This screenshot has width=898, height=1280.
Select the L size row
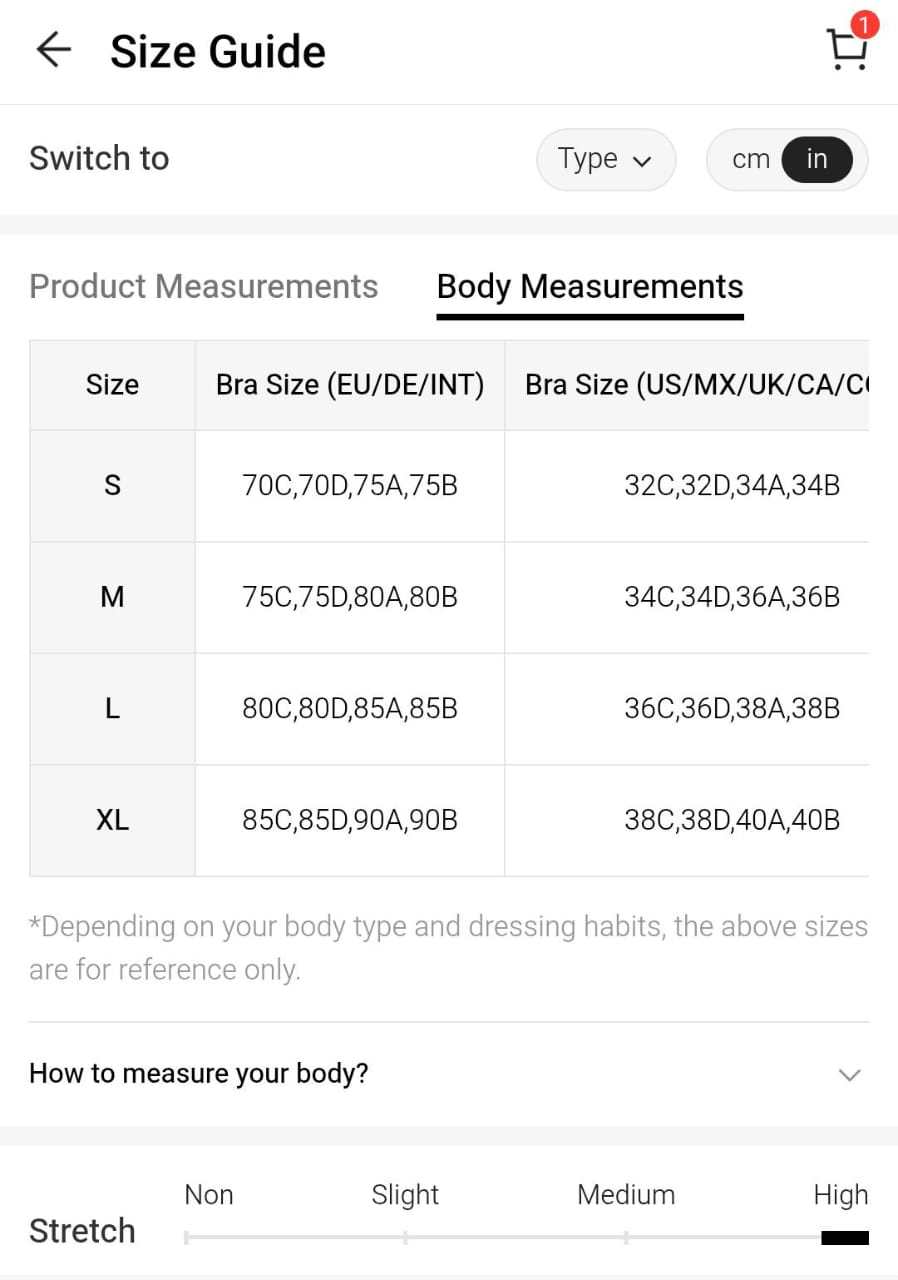tap(112, 709)
